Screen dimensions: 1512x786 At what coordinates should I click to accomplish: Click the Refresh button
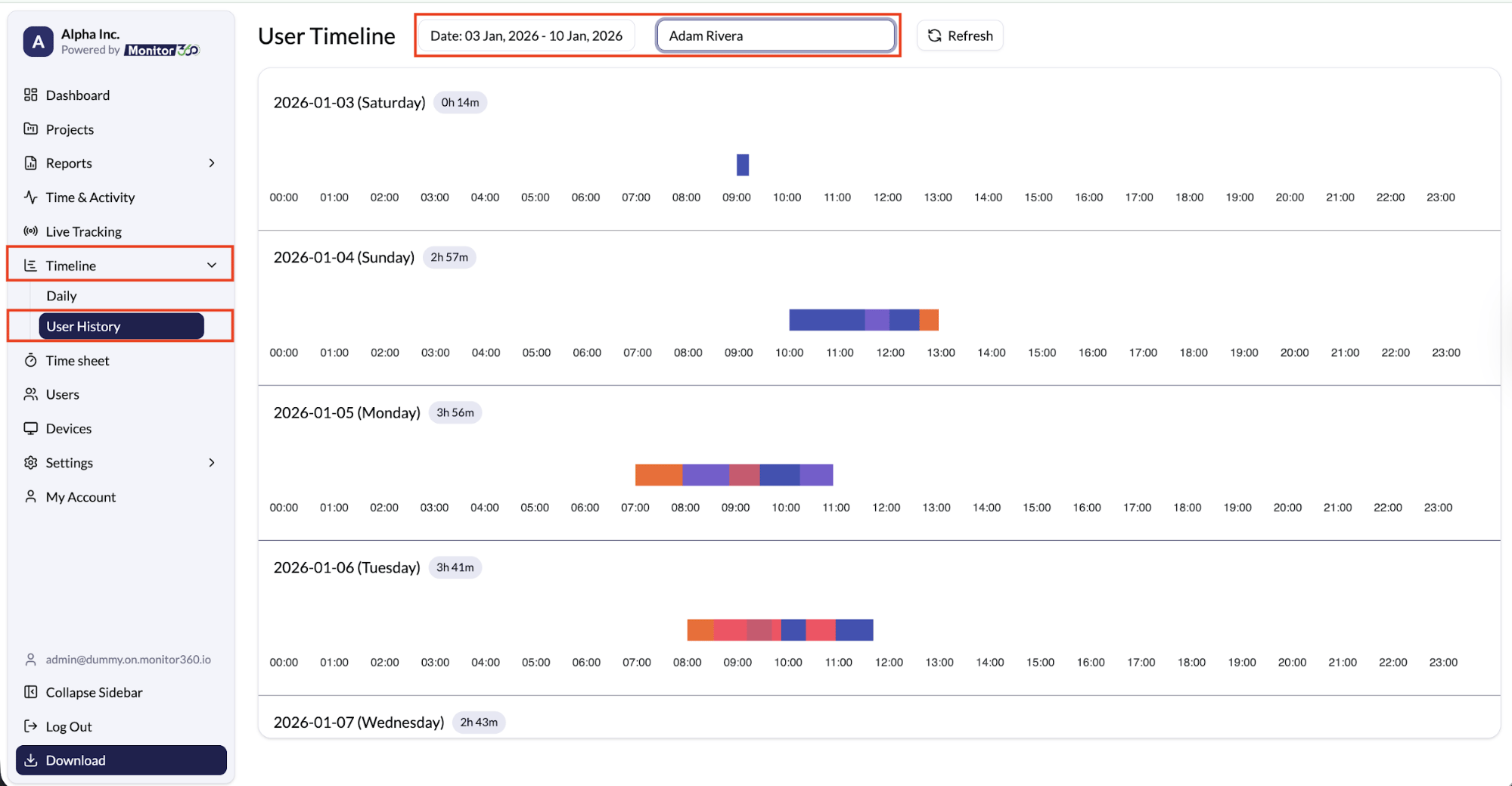[960, 36]
